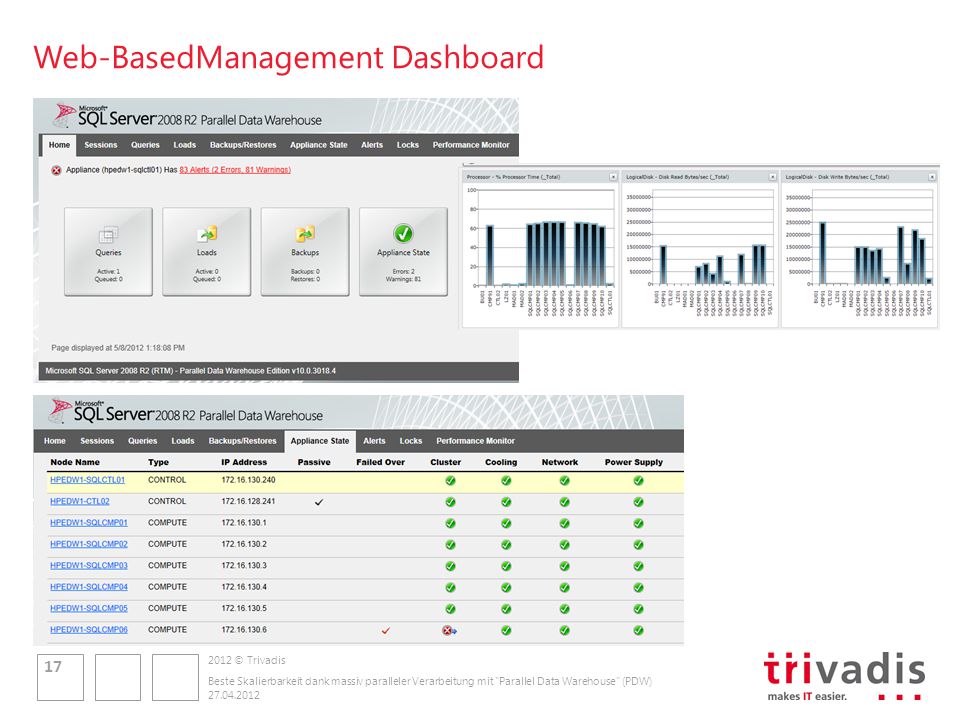Click Failed Over red checkmark for HPEDW1-SQLCMP06
Screen dimensions: 960x720
point(386,631)
